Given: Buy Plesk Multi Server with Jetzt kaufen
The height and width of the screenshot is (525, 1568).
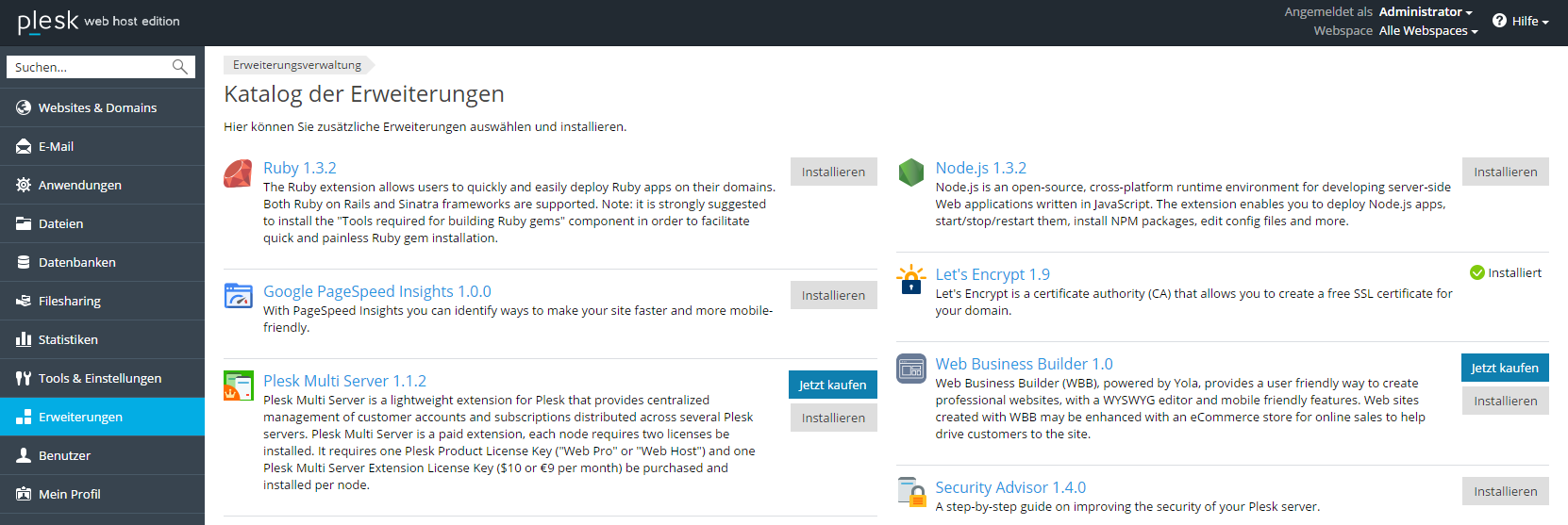Looking at the screenshot, I should point(833,385).
